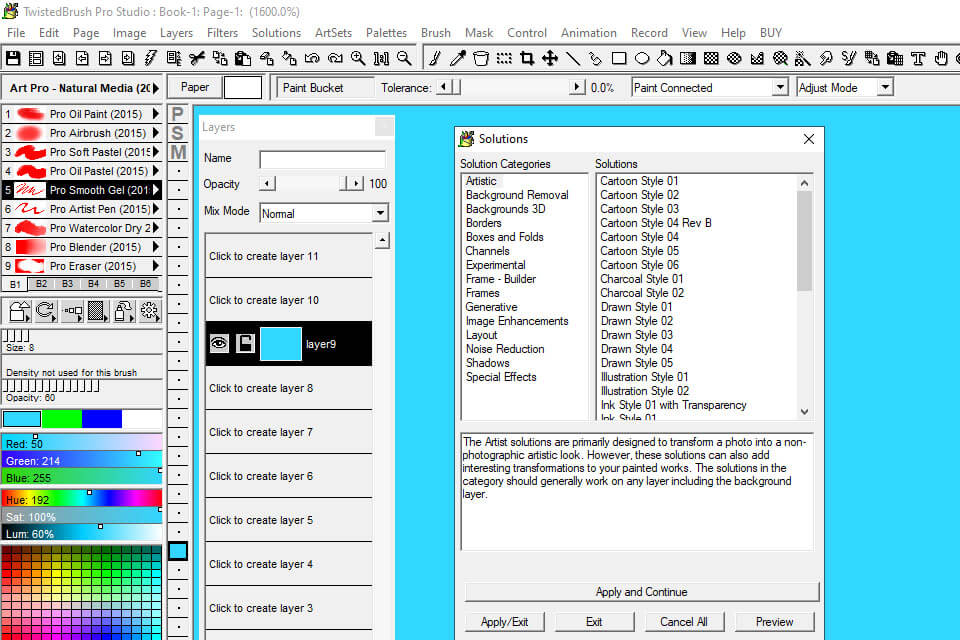Select the Rectangle shape tool

619,58
